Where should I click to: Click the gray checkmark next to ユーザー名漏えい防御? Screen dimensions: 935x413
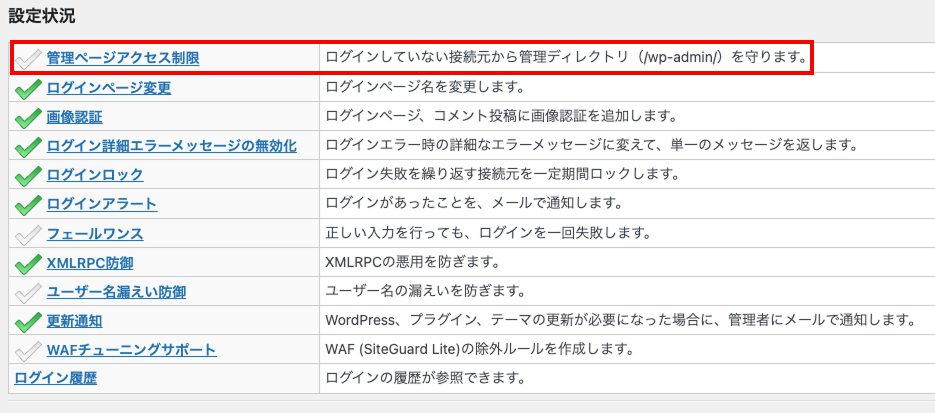click(x=28, y=292)
